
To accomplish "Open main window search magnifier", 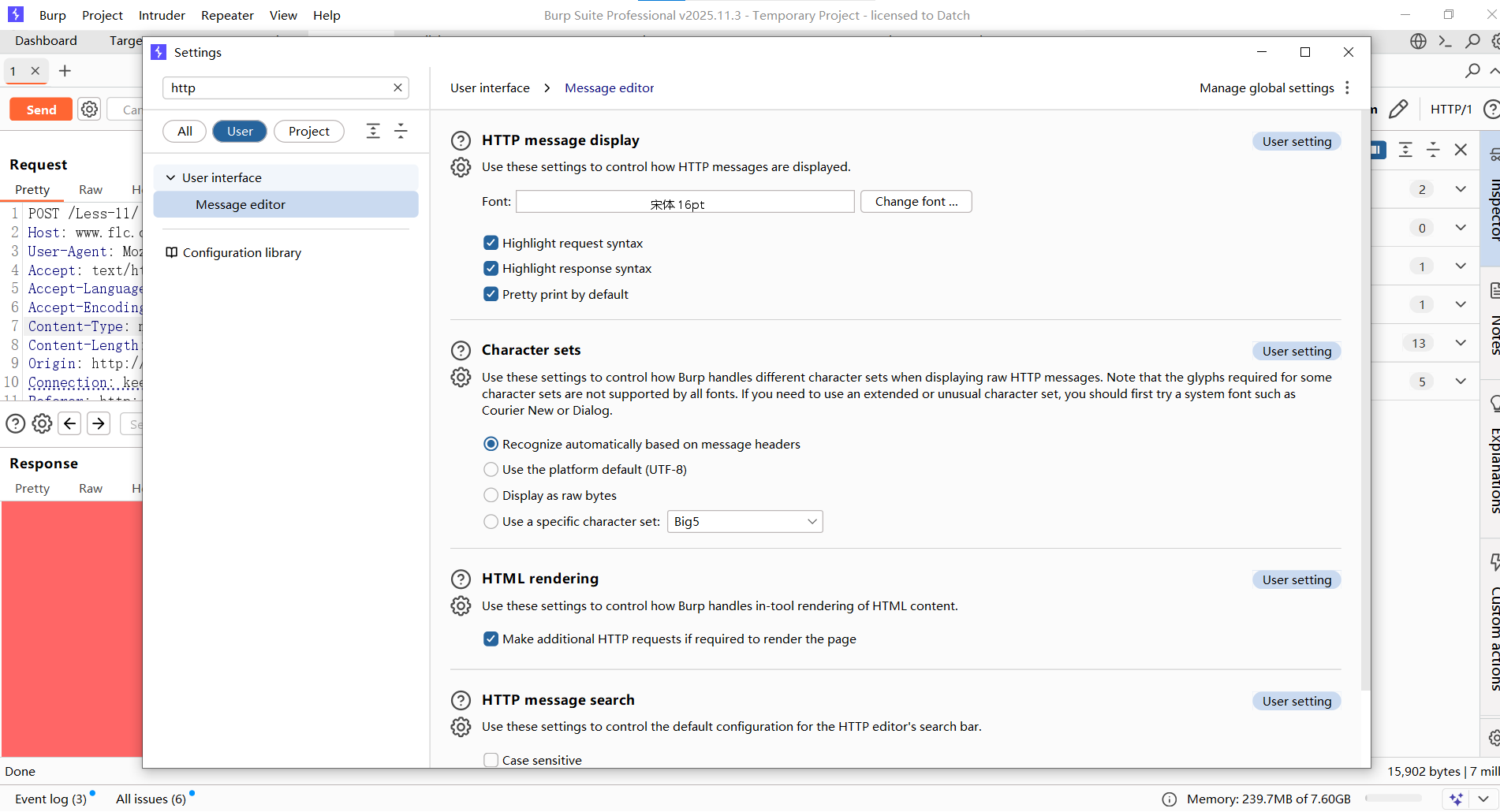I will click(x=1472, y=41).
